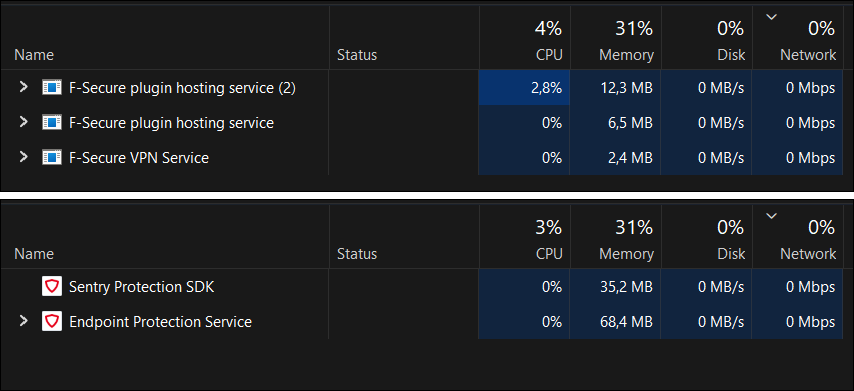
Task: Select the Sentry Protection SDK process name
Action: pos(142,287)
